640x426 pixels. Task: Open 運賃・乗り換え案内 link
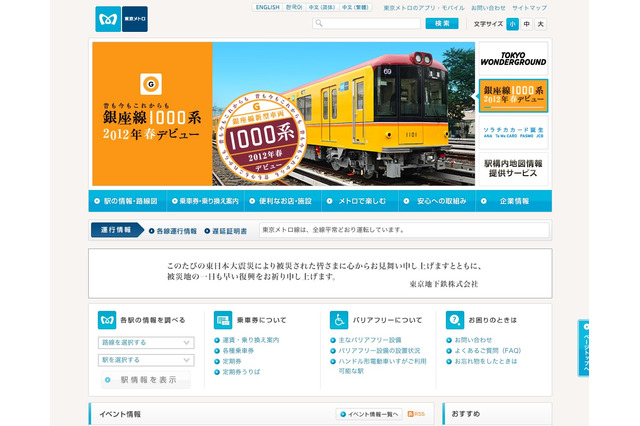click(251, 340)
